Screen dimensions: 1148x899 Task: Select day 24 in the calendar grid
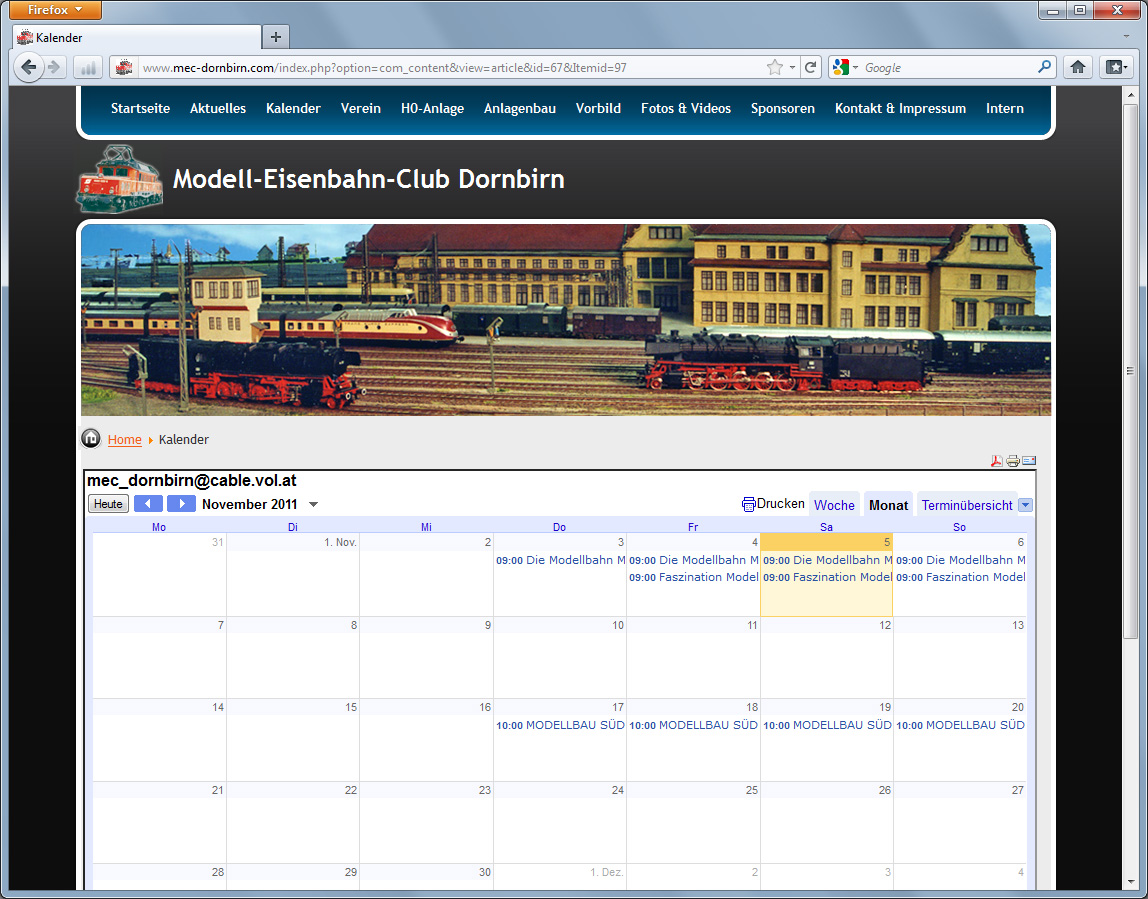click(x=560, y=822)
